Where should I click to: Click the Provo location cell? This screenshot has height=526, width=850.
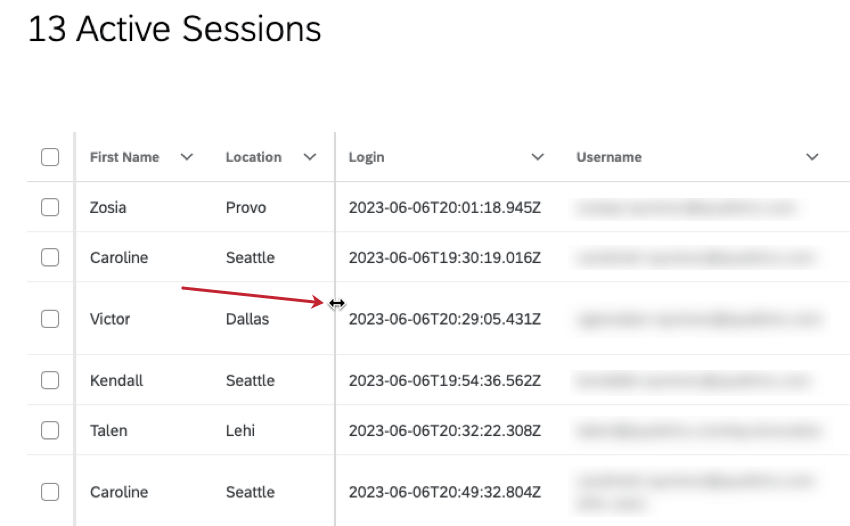point(246,208)
